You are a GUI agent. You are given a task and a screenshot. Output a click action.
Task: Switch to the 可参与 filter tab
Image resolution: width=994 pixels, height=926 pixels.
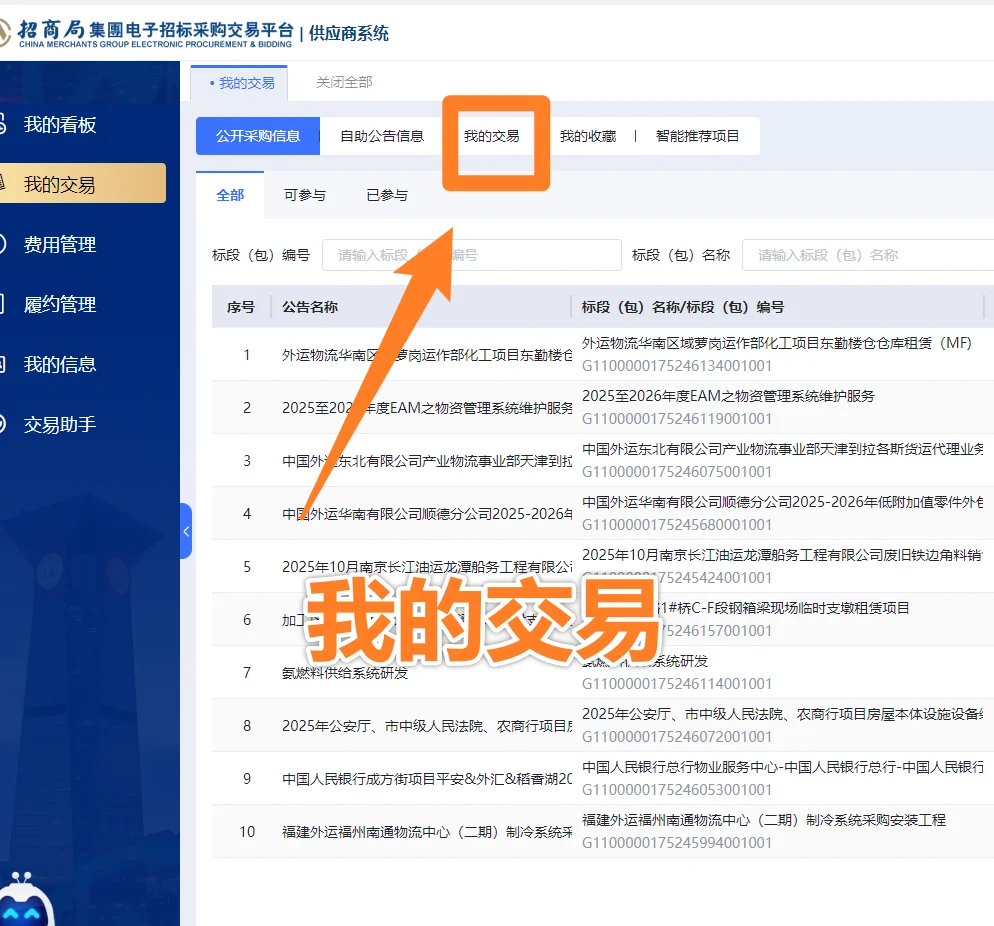[307, 195]
